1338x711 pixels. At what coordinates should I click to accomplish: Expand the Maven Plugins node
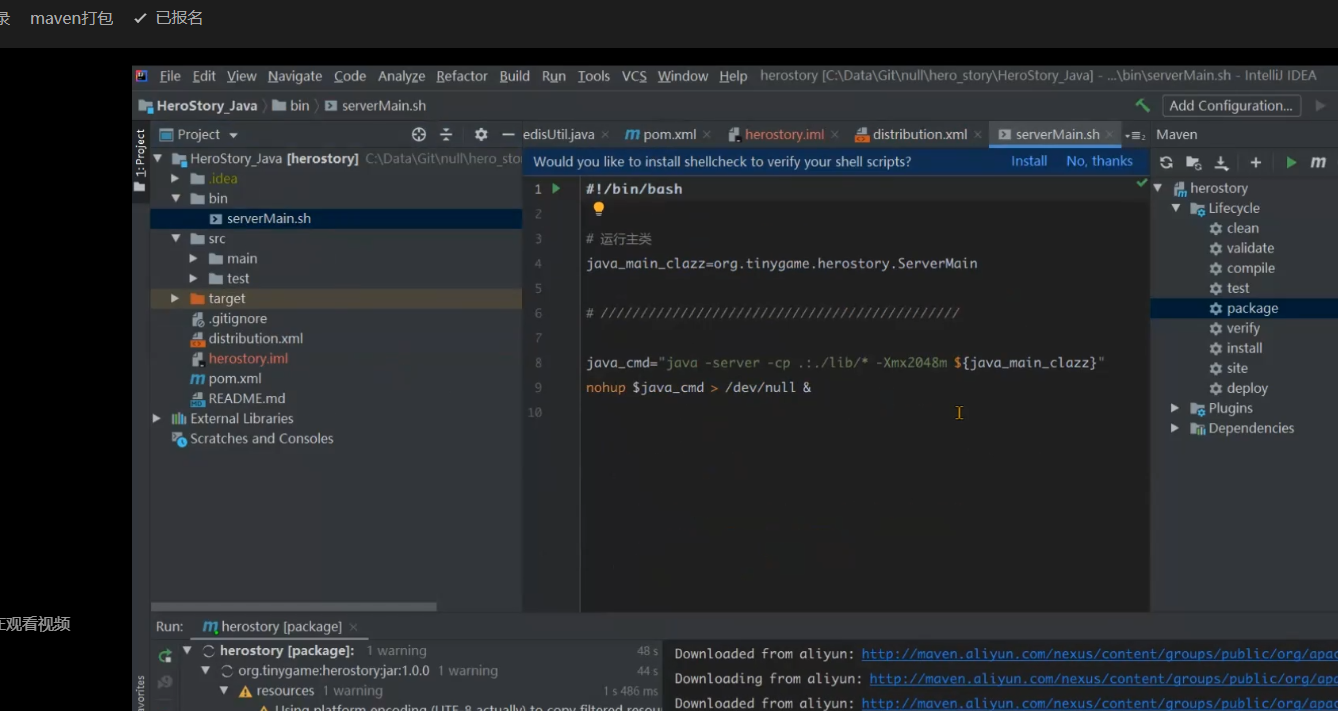[1176, 408]
